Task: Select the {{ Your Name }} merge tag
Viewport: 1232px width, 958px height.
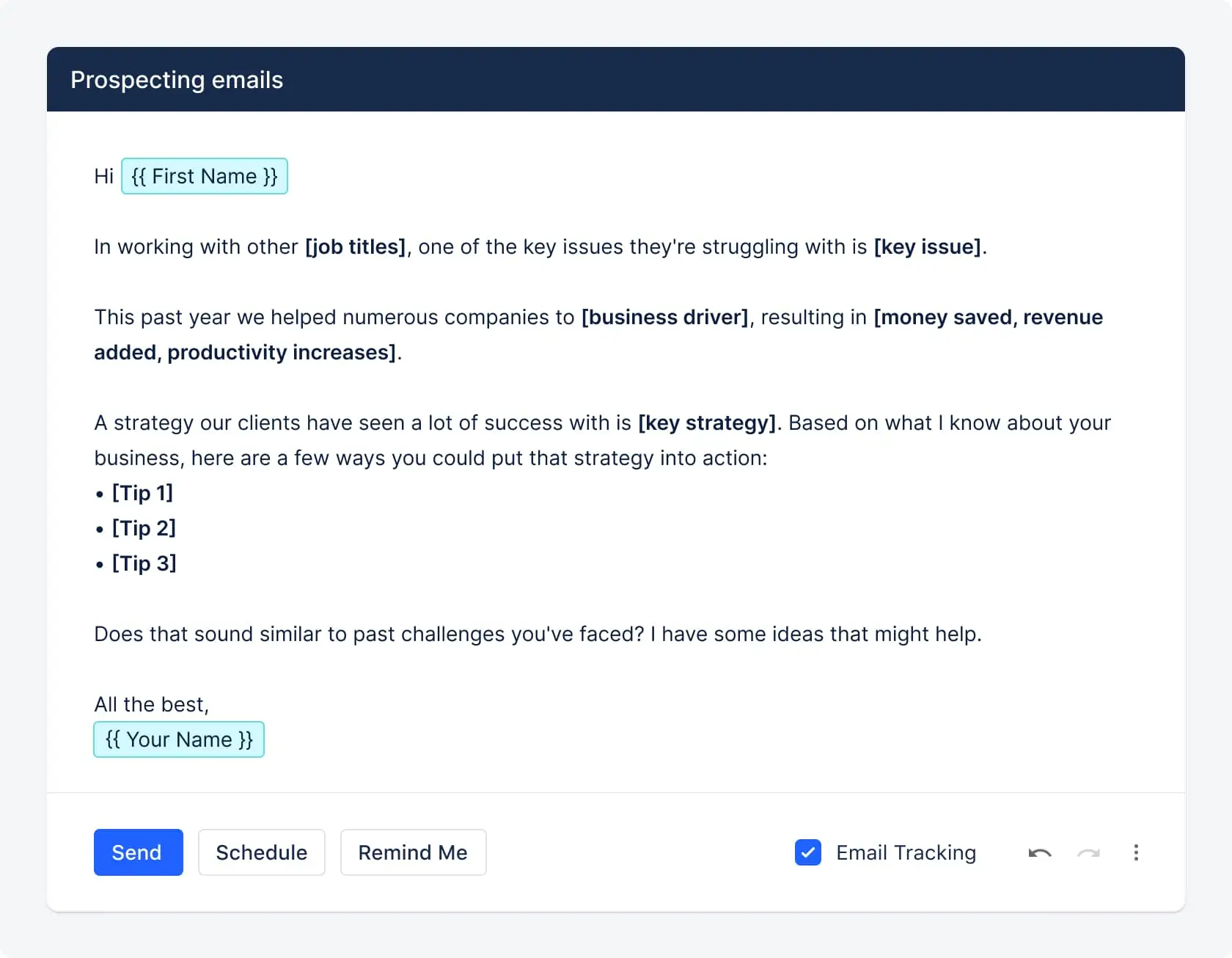Action: pos(178,739)
